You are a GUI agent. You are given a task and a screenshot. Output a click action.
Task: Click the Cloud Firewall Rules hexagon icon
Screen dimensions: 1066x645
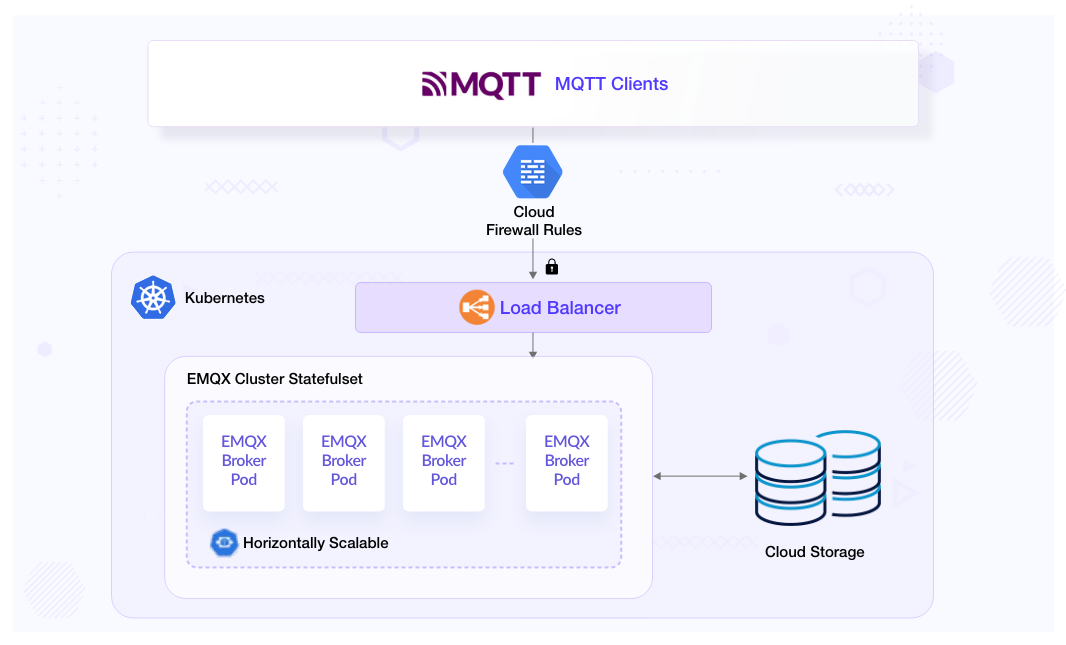point(532,171)
